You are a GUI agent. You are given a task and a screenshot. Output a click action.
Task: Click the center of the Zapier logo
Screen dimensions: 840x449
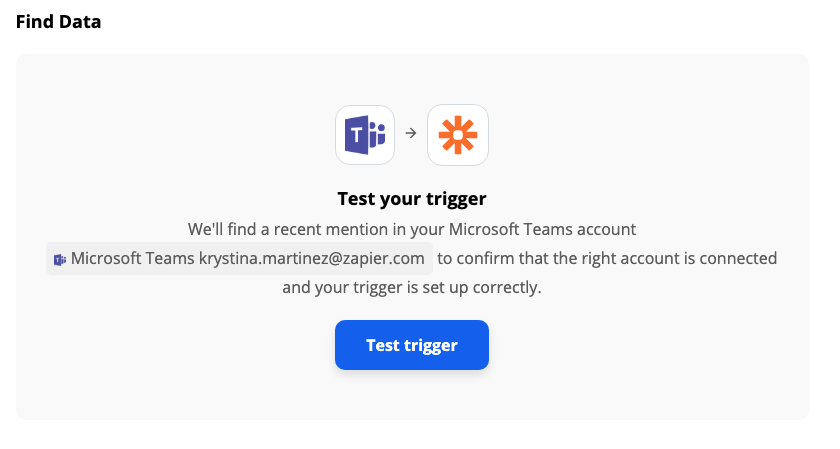(458, 135)
